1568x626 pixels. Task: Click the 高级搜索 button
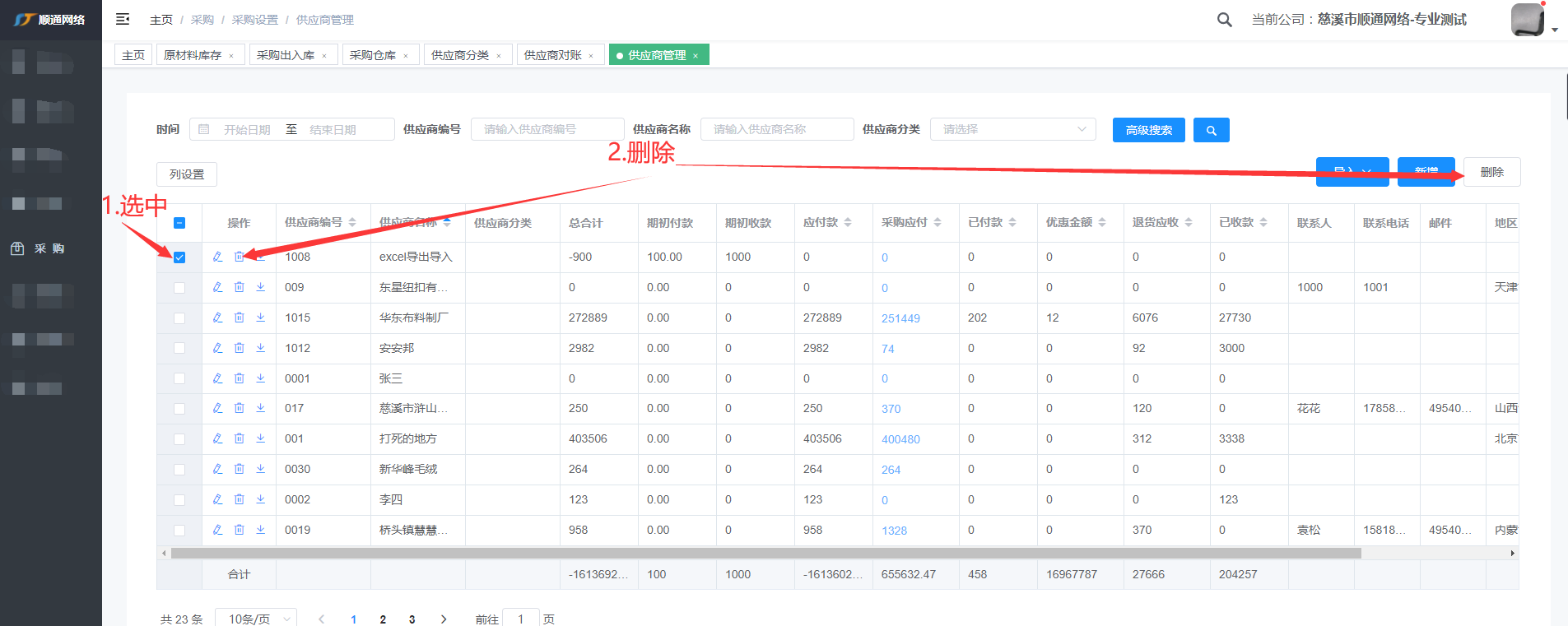tap(1148, 130)
